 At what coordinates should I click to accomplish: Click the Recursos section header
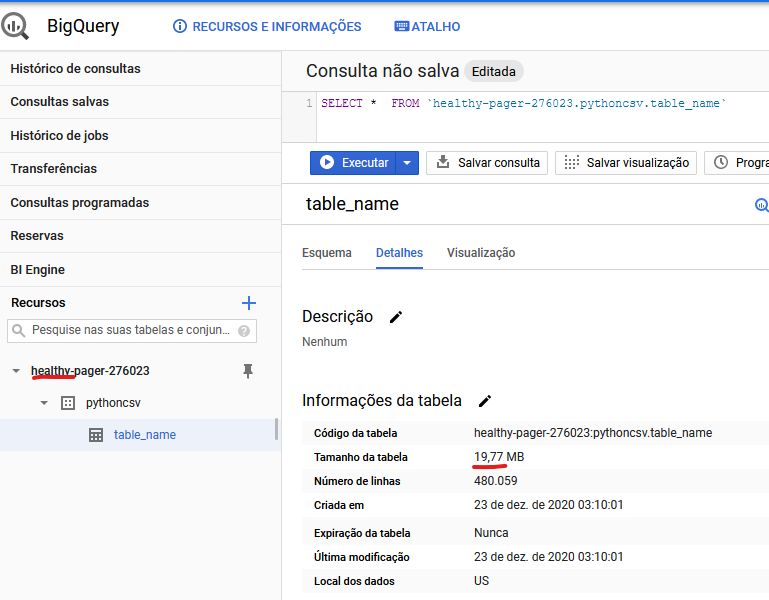[x=38, y=303]
